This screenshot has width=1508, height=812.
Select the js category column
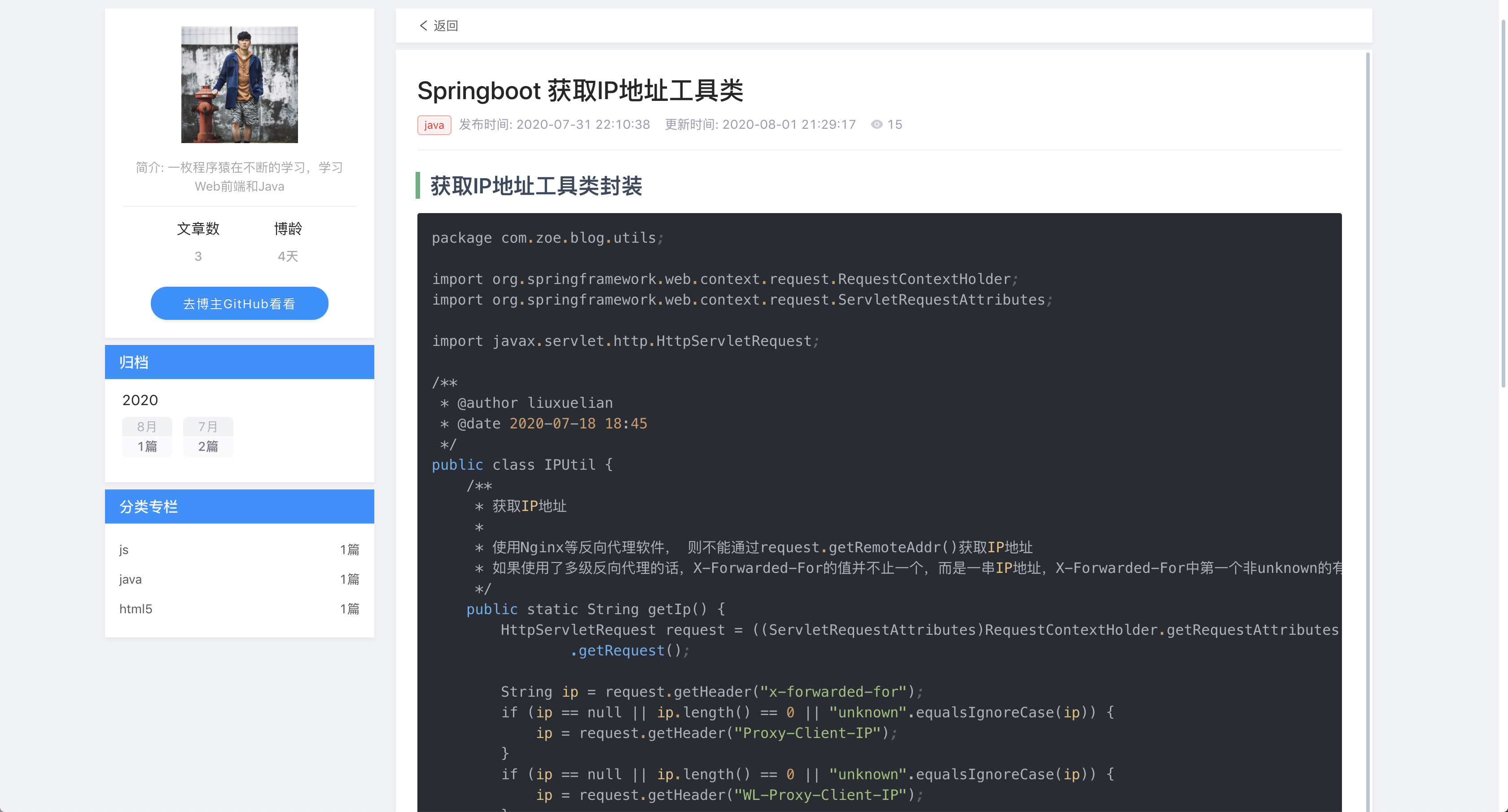123,549
